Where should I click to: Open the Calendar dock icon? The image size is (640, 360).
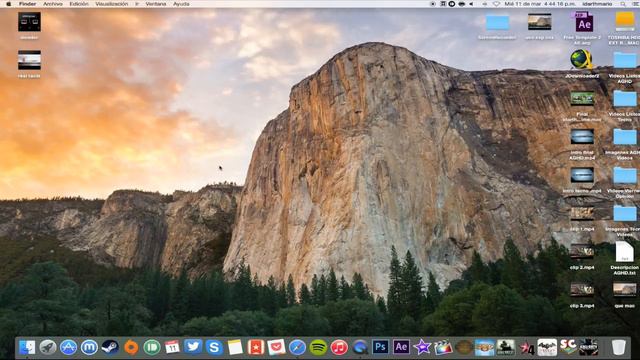click(172, 347)
